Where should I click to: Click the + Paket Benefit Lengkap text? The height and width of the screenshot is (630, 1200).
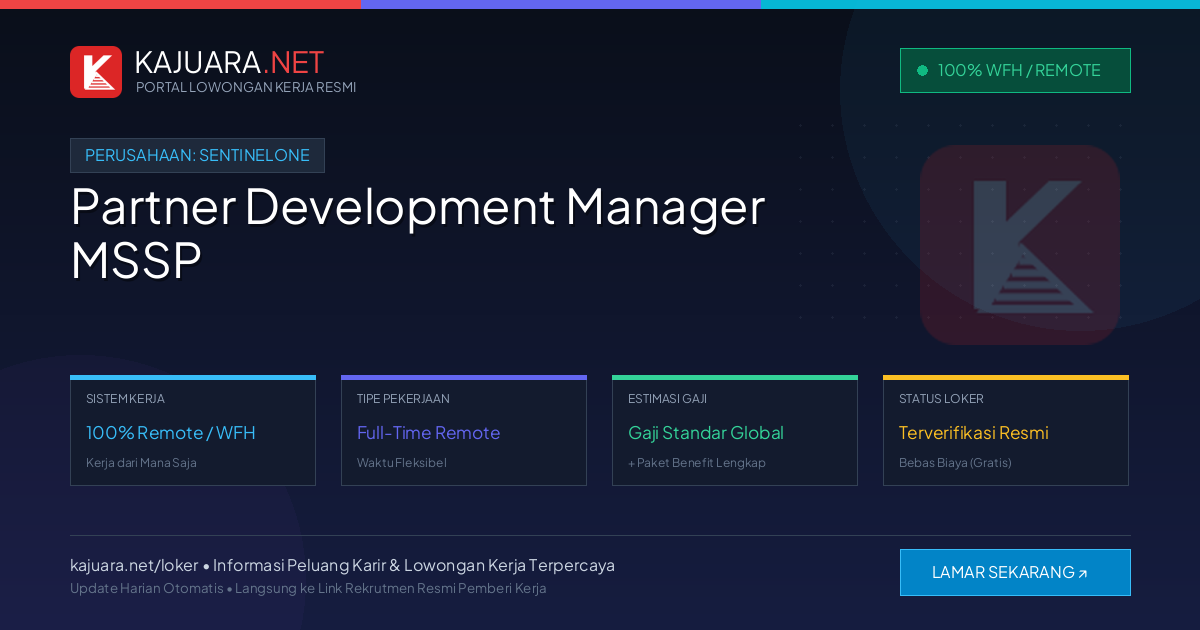697,463
